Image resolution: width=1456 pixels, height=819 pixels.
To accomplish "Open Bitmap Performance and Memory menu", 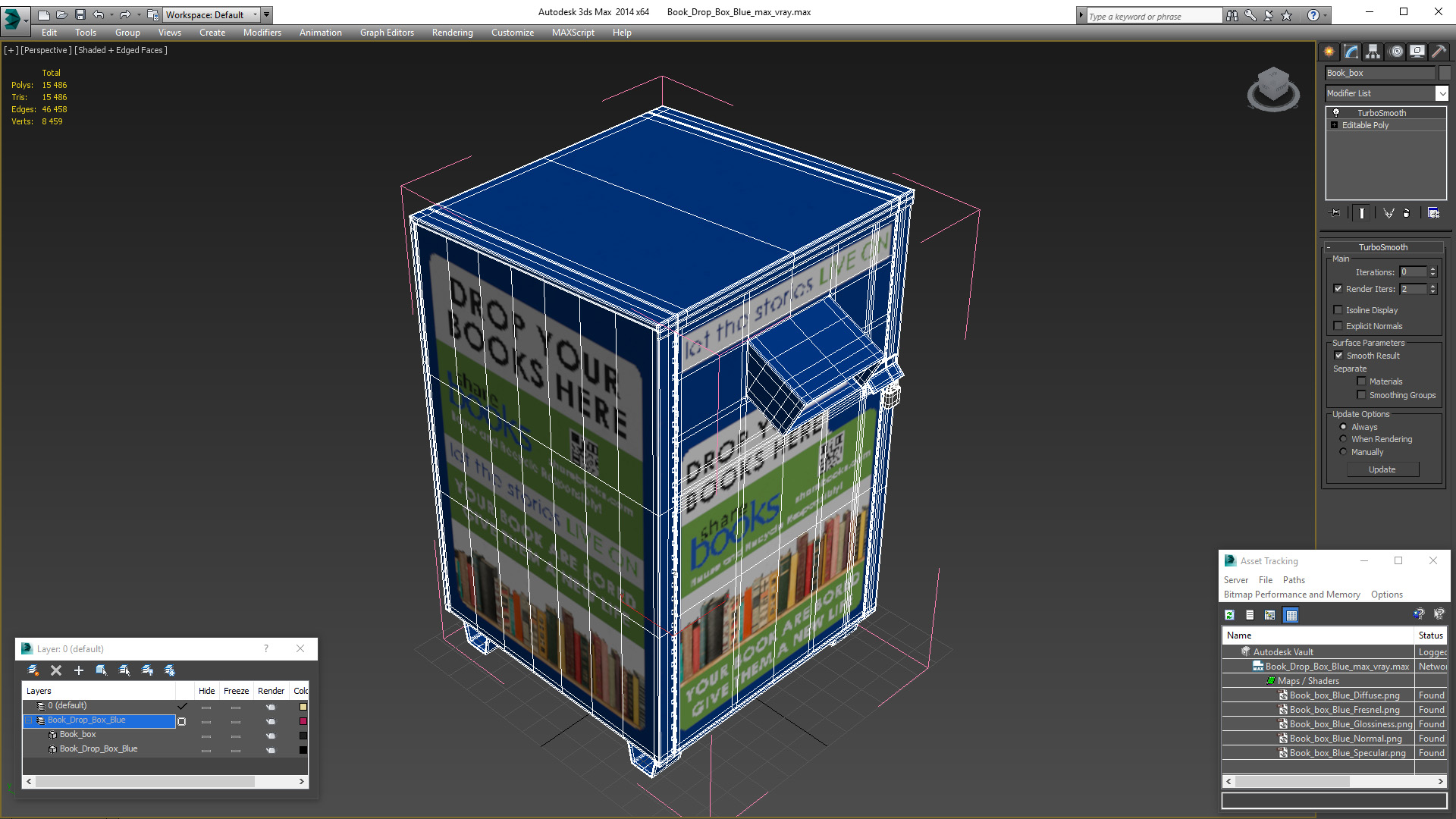I will [x=1291, y=595].
